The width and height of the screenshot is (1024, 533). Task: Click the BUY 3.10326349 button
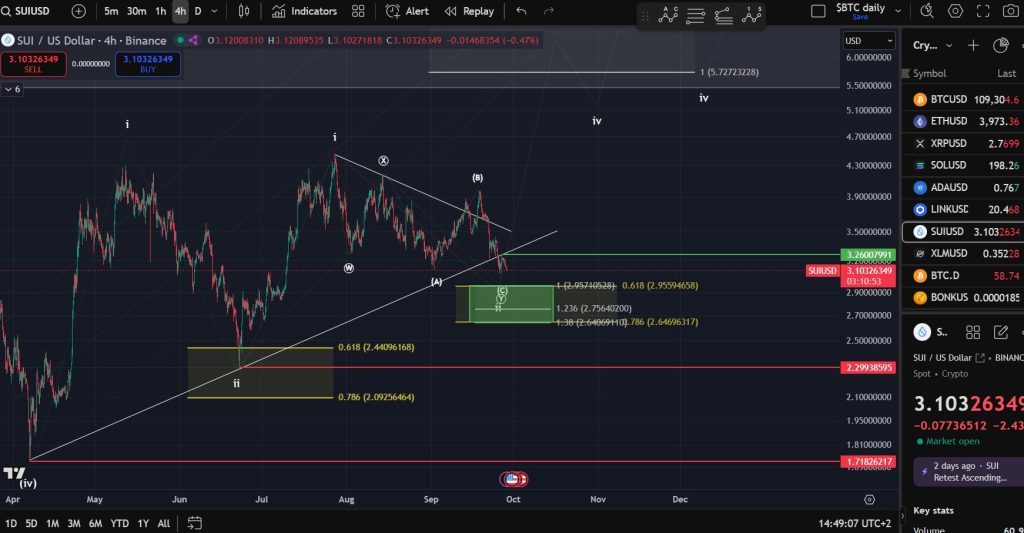point(148,64)
